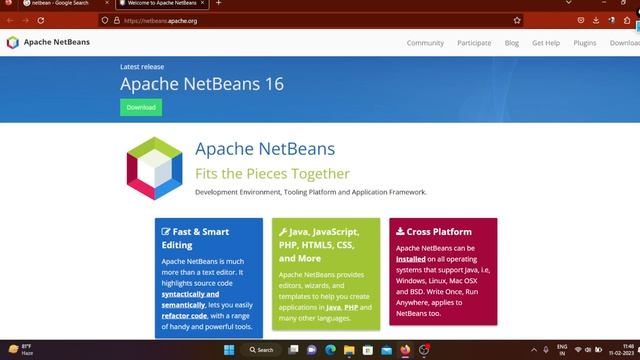Open Task View from taskbar
Image resolution: width=640 pixels, height=360 pixels.
pos(293,350)
